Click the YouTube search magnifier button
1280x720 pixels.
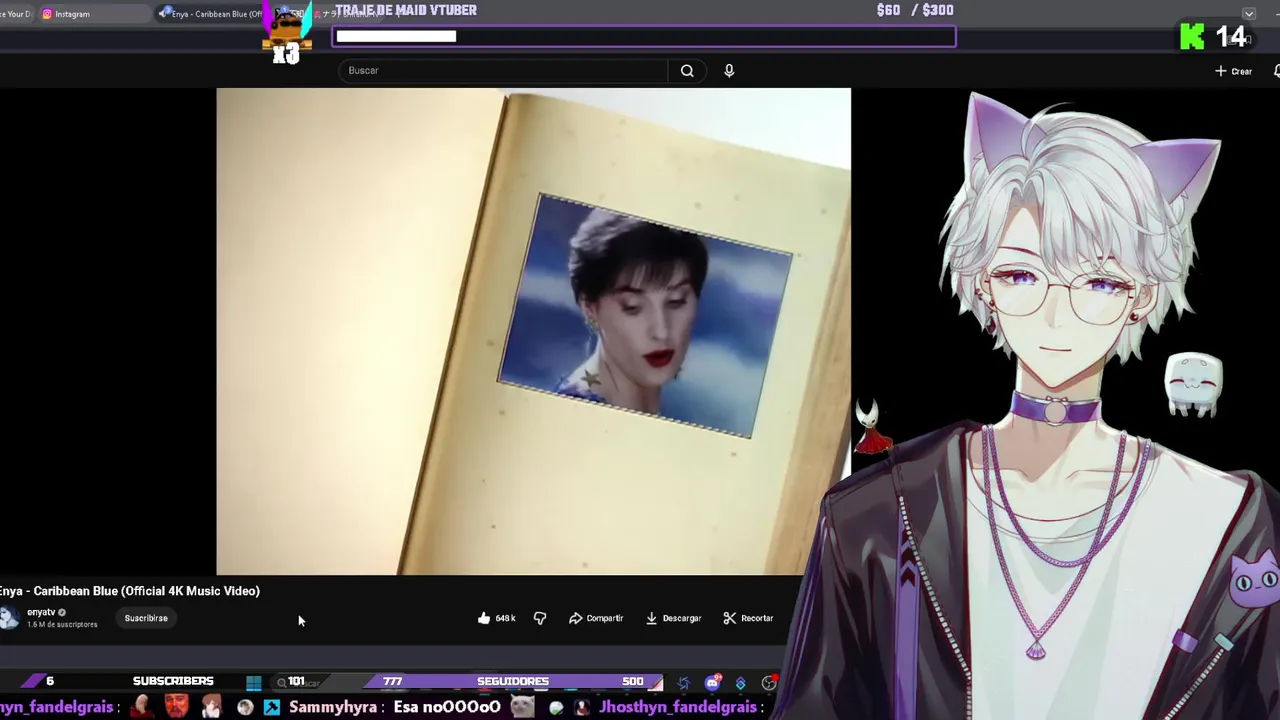[x=687, y=71]
